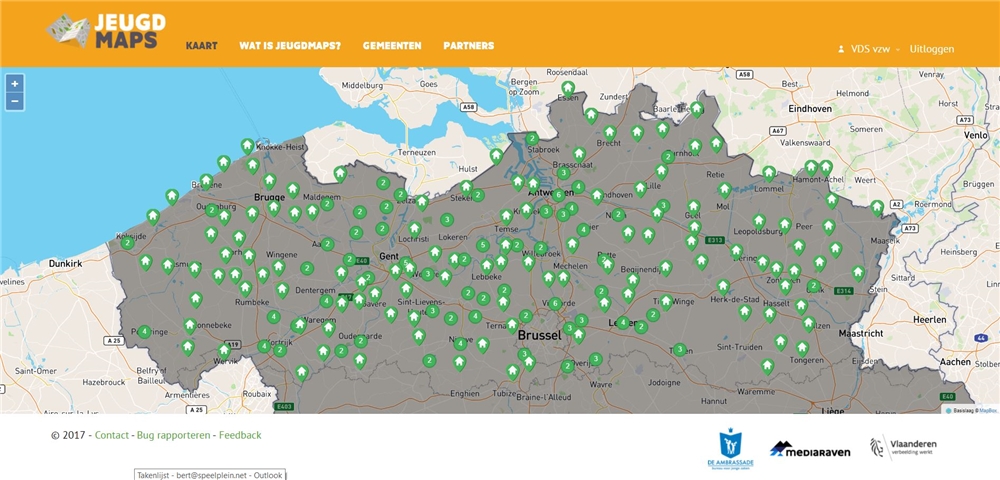
Task: Open cluster 5 marker west of Willebroek
Action: tap(483, 245)
